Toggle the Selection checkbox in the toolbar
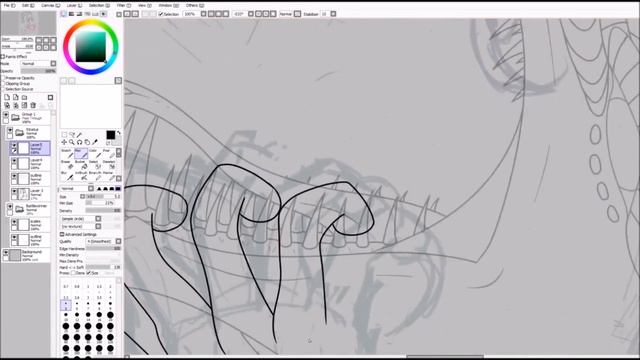Screen dimensions: 640x360 [161, 14]
